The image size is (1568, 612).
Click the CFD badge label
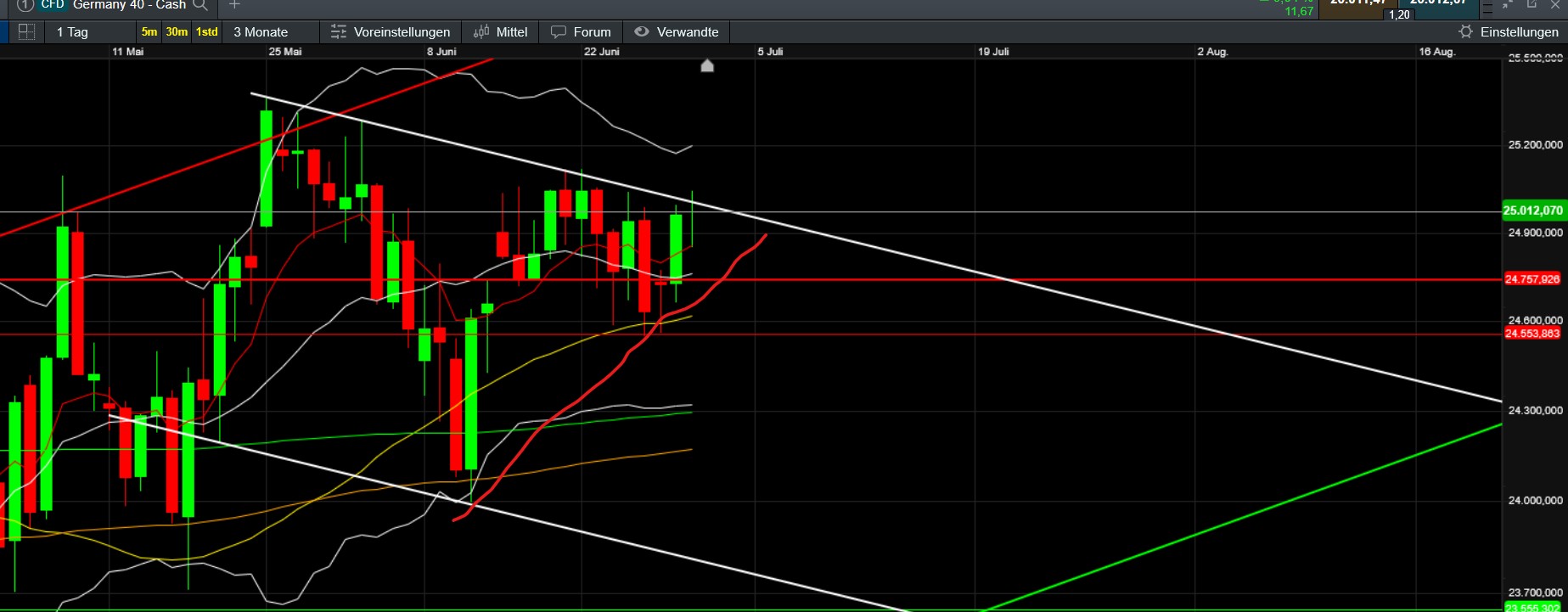click(x=53, y=5)
